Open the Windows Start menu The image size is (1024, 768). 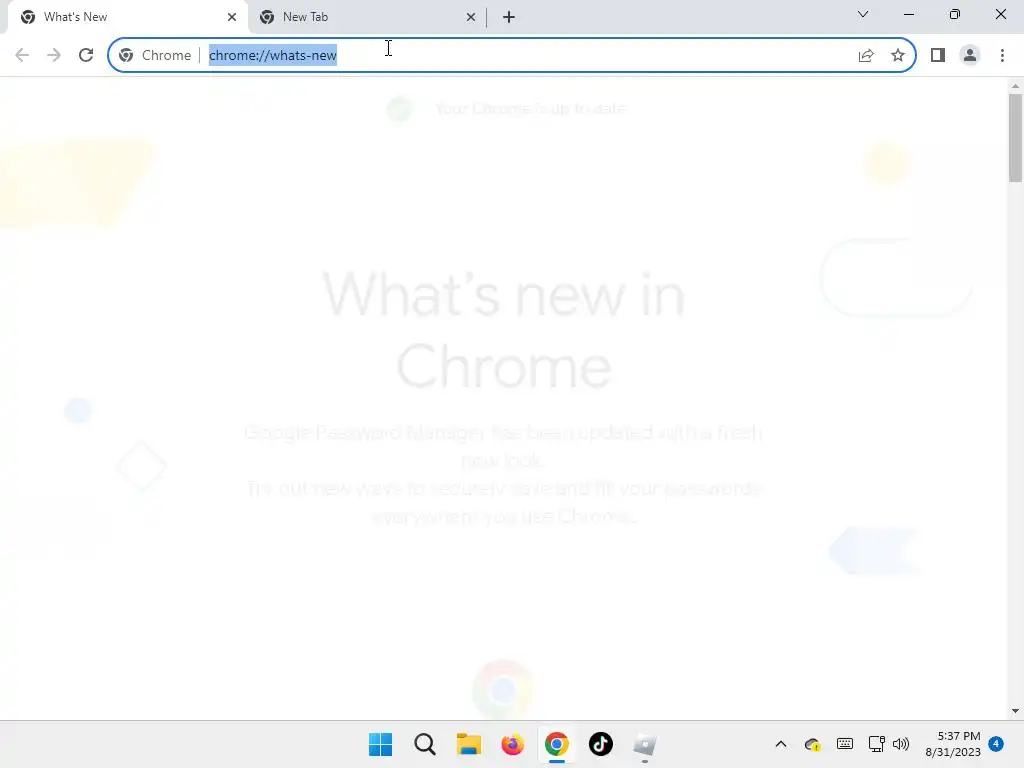(381, 744)
